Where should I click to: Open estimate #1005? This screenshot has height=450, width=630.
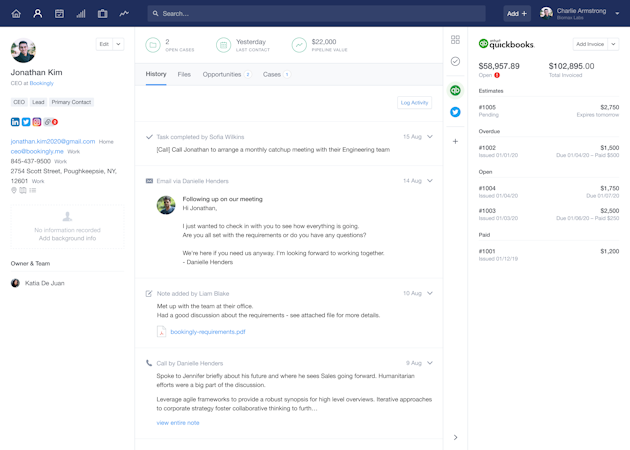point(549,111)
